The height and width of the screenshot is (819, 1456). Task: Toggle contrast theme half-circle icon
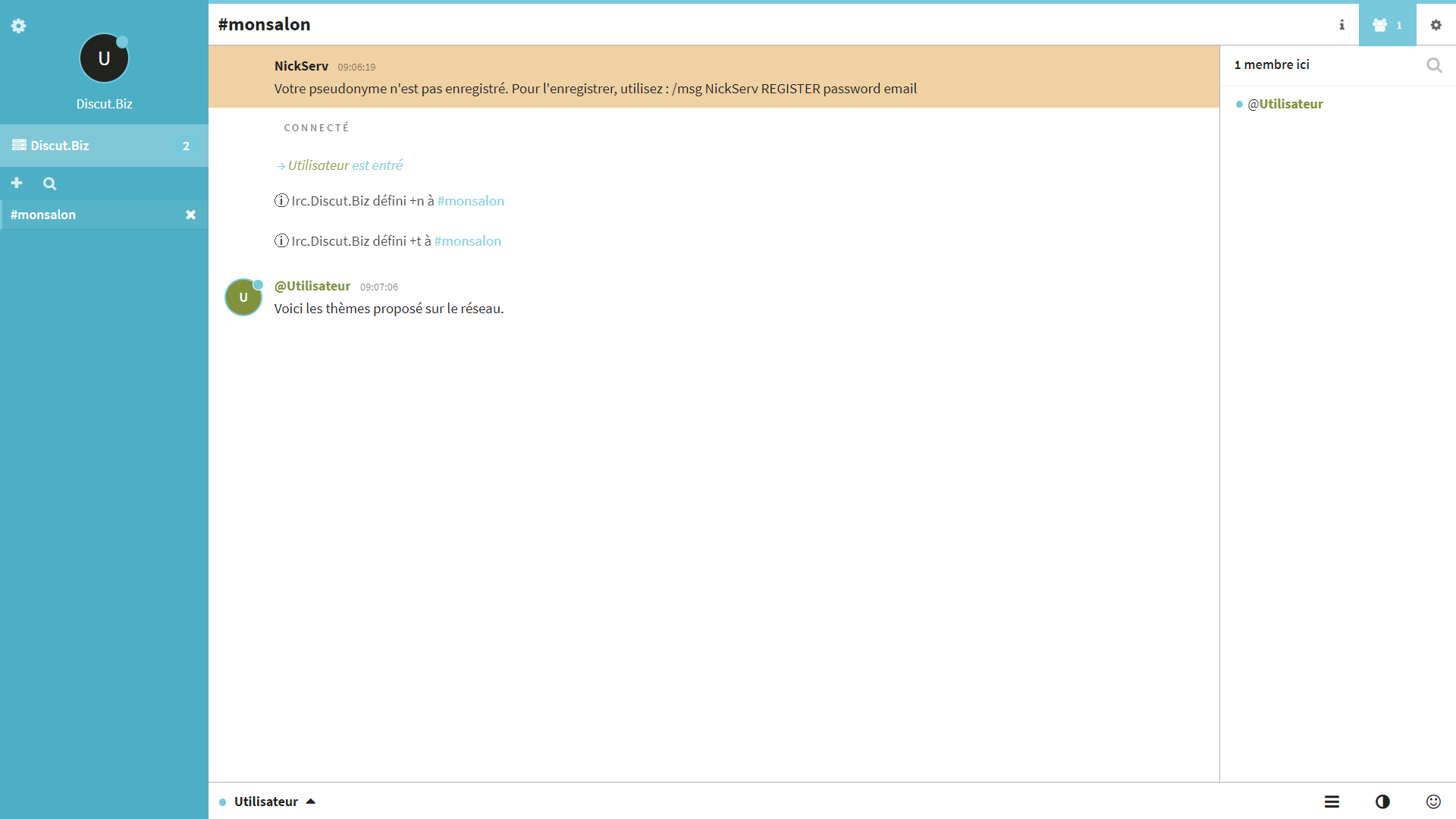[x=1382, y=802]
